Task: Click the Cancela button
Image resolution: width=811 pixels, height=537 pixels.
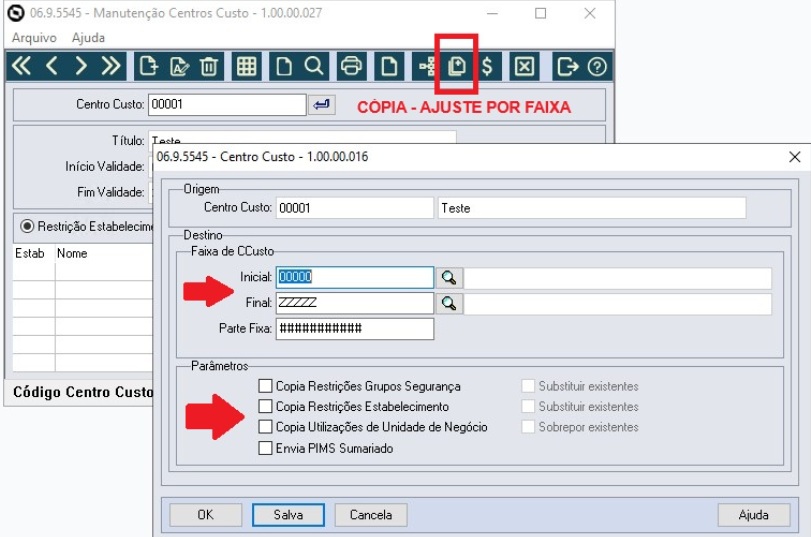Action: (x=371, y=515)
